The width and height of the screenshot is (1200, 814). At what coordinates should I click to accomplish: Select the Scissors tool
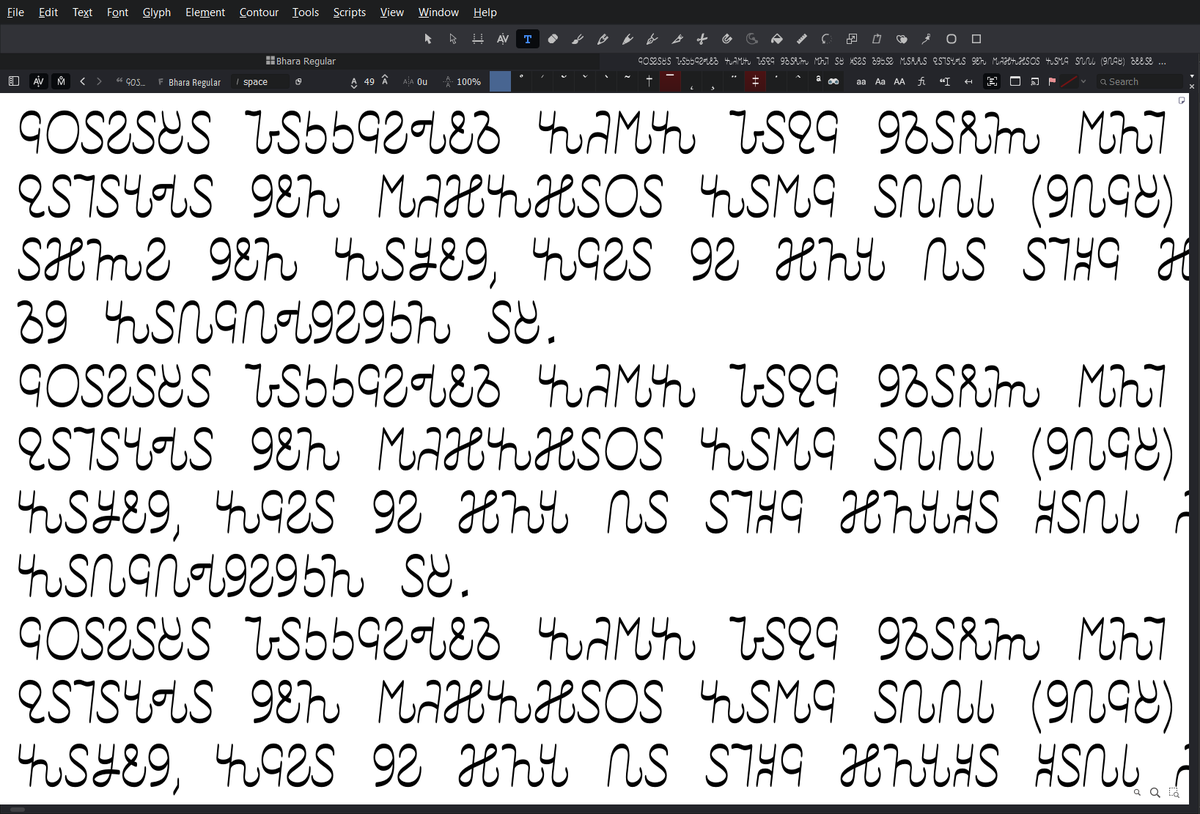click(702, 39)
